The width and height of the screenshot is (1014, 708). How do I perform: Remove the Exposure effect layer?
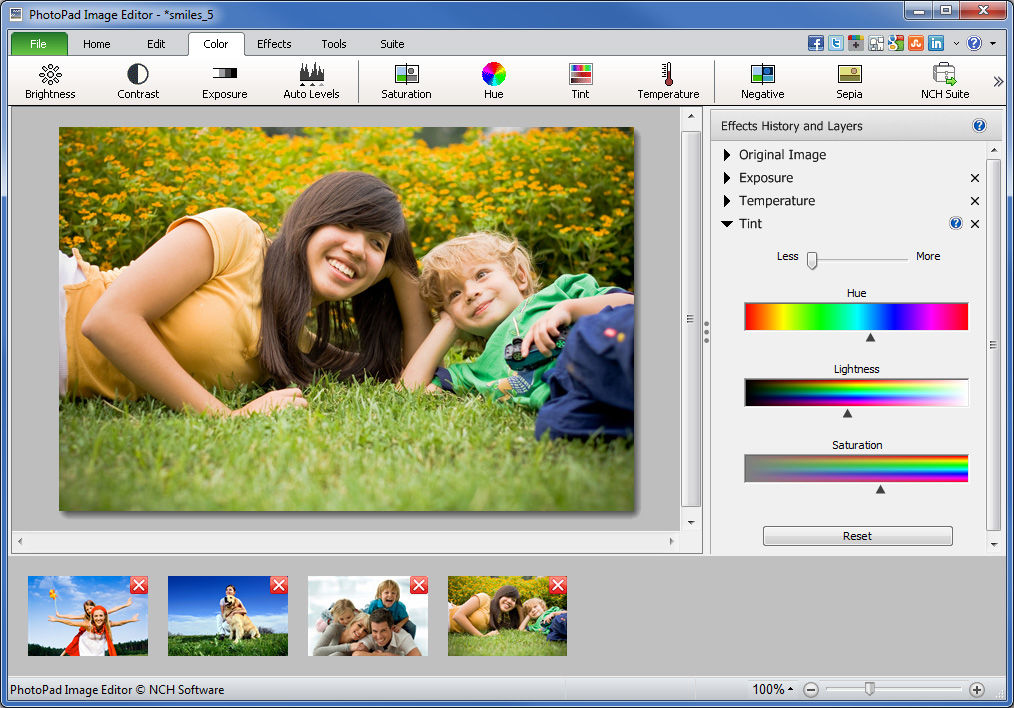975,178
